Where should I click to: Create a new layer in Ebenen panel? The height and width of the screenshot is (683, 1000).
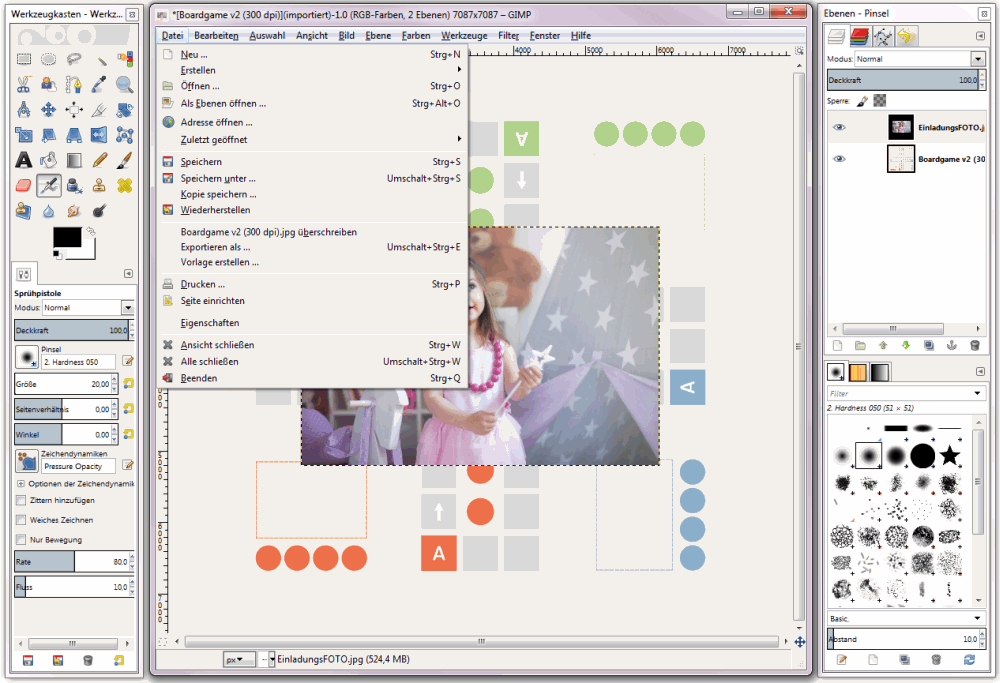[x=837, y=346]
